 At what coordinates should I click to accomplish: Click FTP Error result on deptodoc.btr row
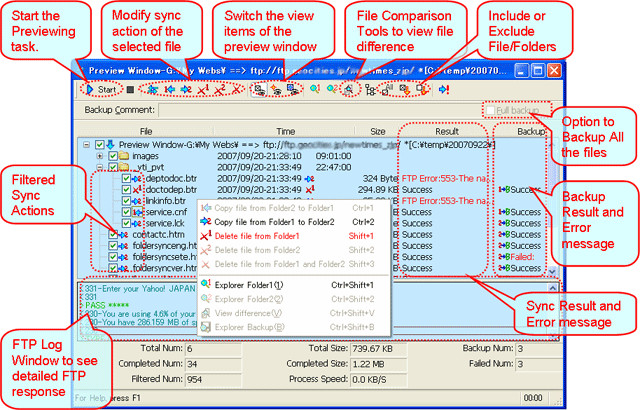(x=445, y=179)
